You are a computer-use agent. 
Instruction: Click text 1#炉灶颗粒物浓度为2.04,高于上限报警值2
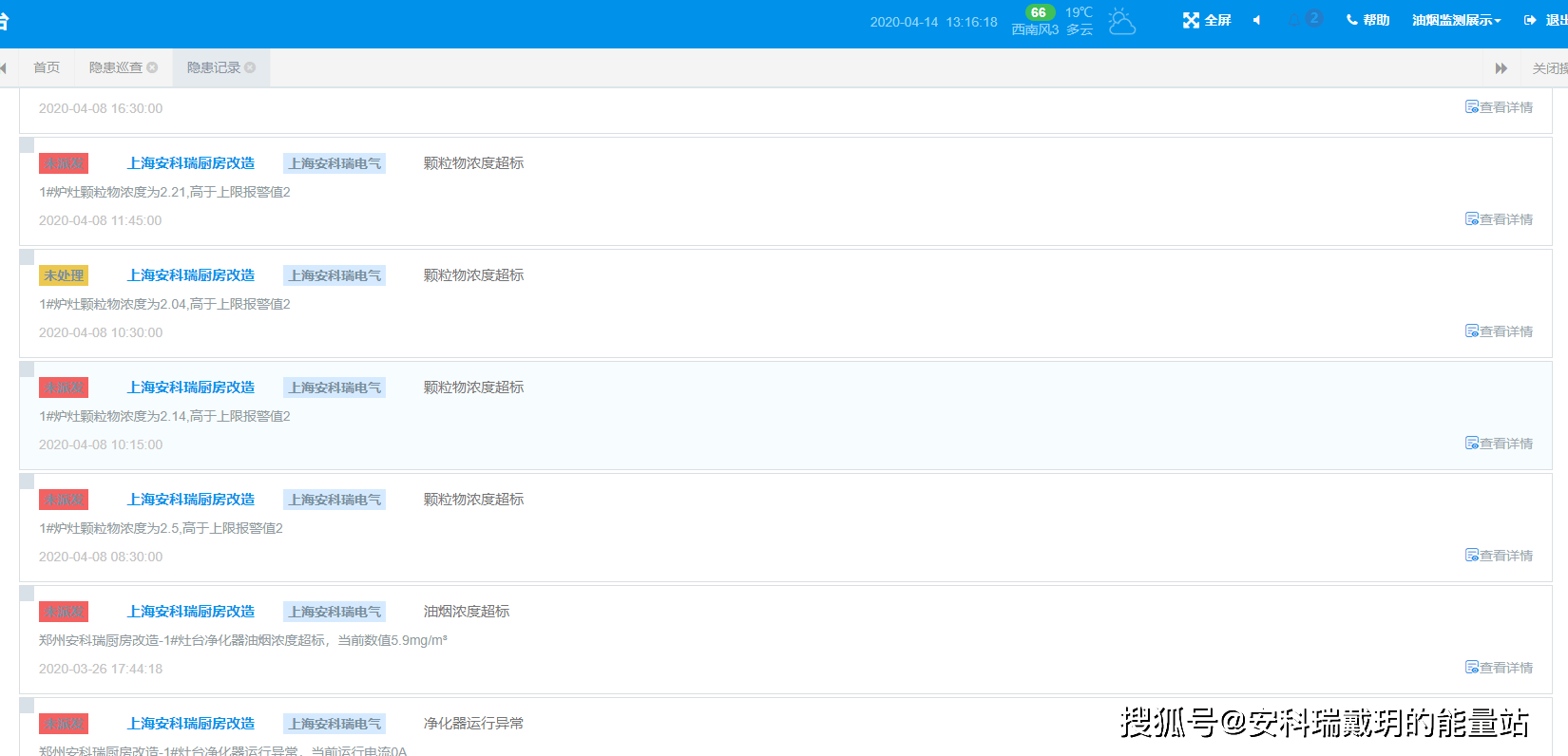(164, 304)
